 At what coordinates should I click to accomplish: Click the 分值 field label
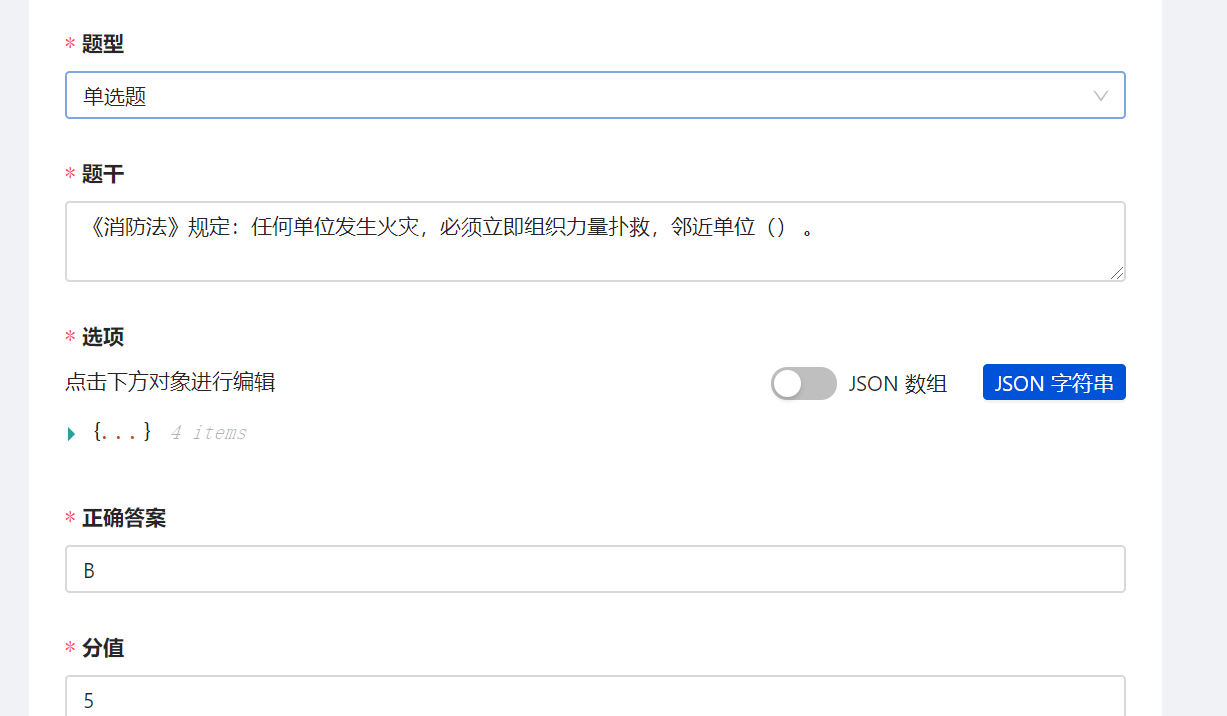(x=103, y=648)
